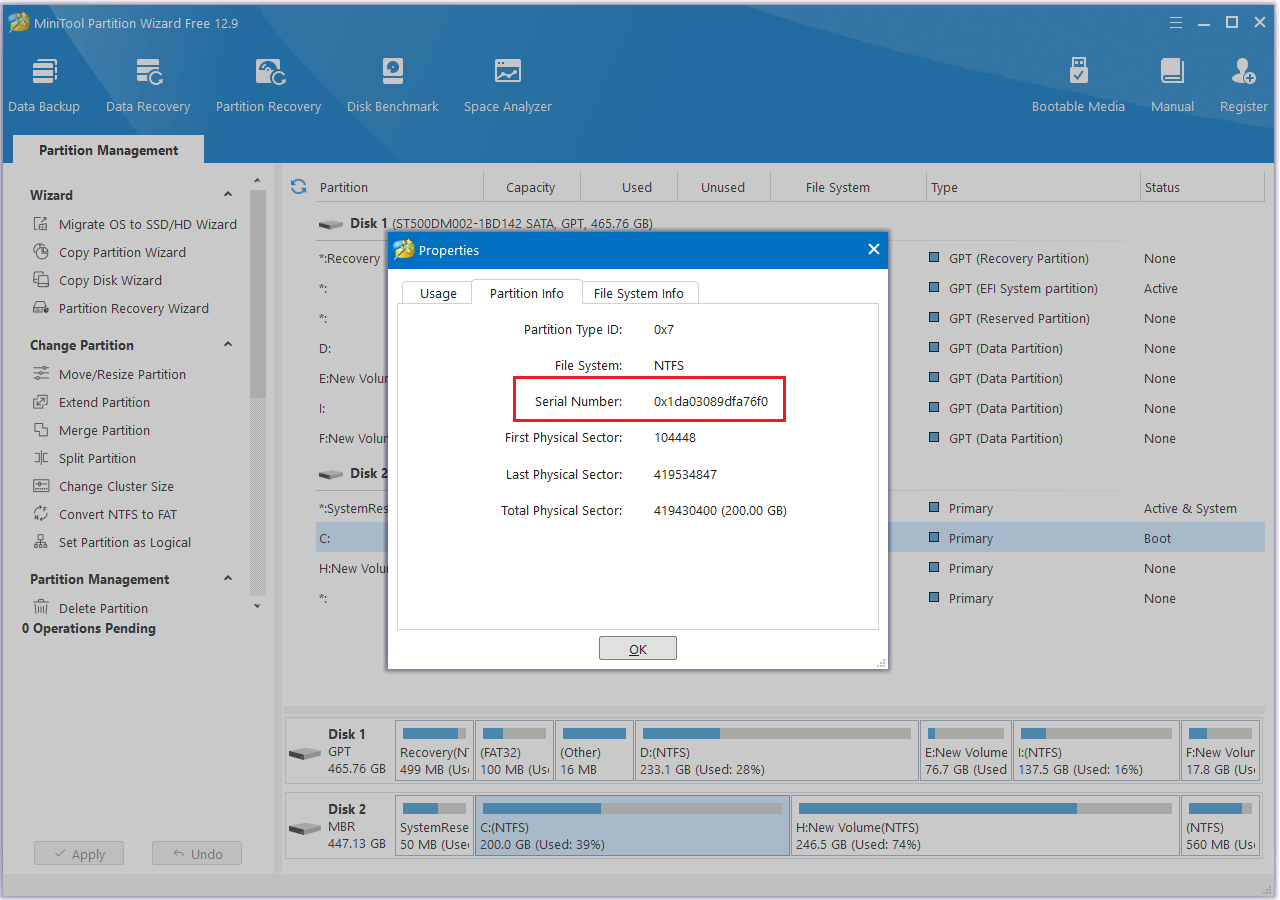Choose Split Partition
The image size is (1280, 900).
[x=84, y=458]
